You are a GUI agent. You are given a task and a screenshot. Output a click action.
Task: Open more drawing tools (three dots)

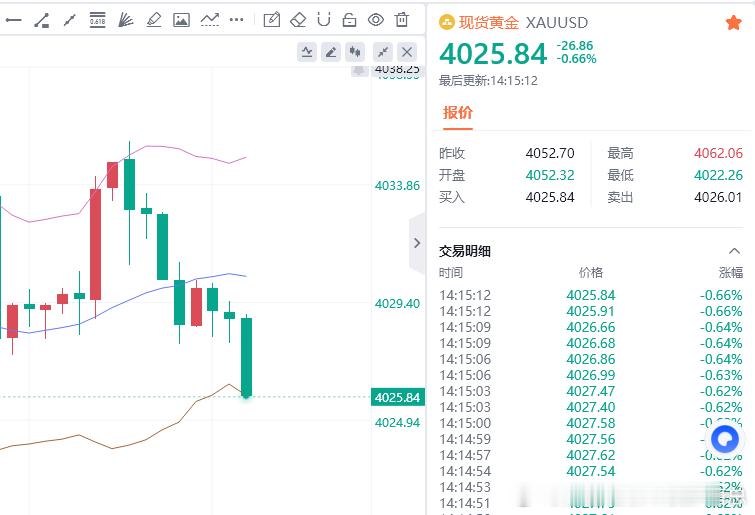pos(236,20)
